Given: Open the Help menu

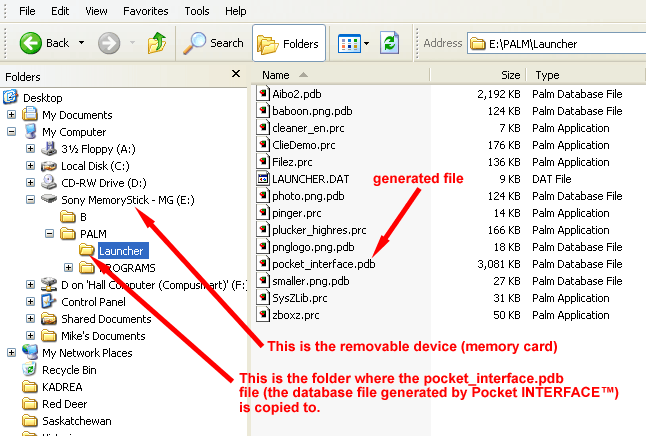Looking at the screenshot, I should (236, 11).
